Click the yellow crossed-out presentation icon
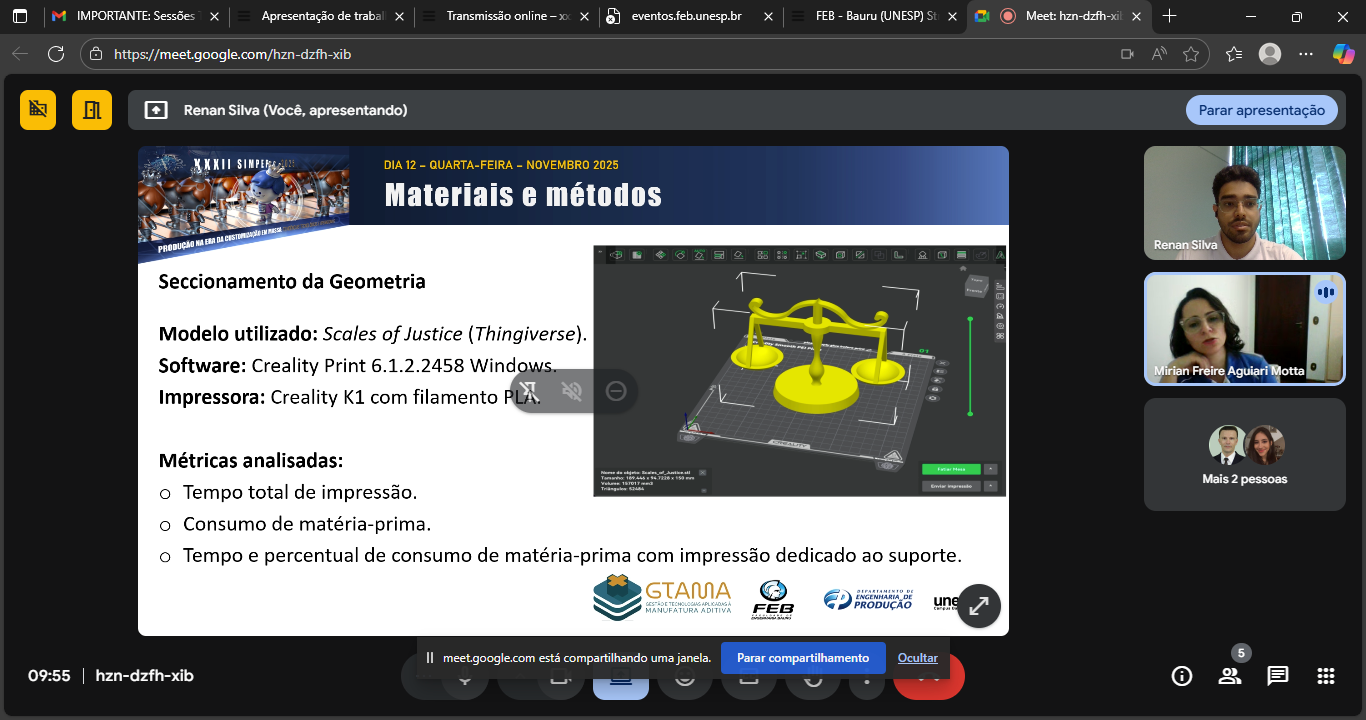Image resolution: width=1366 pixels, height=720 pixels. coord(38,110)
